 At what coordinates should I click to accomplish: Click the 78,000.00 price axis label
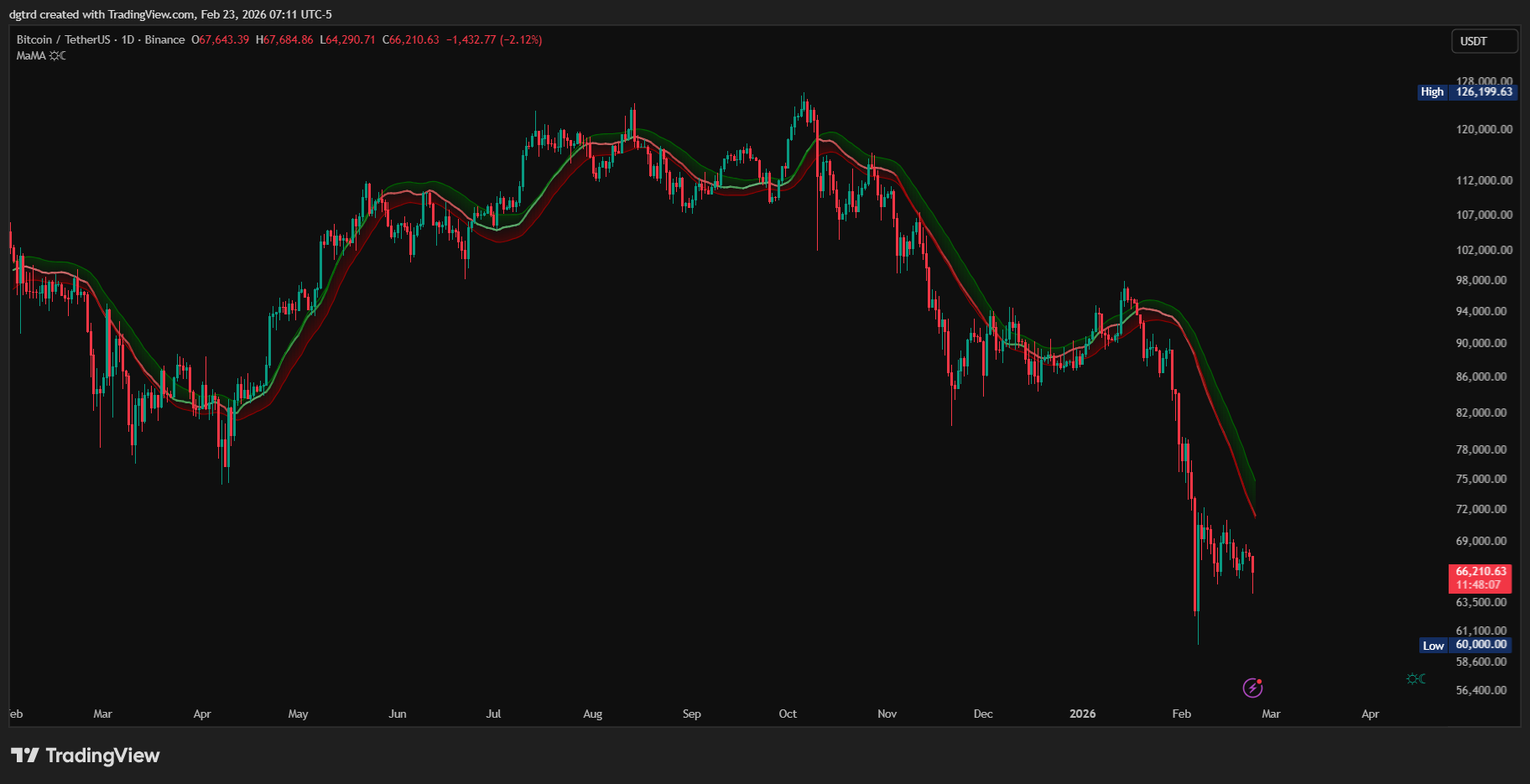1481,449
